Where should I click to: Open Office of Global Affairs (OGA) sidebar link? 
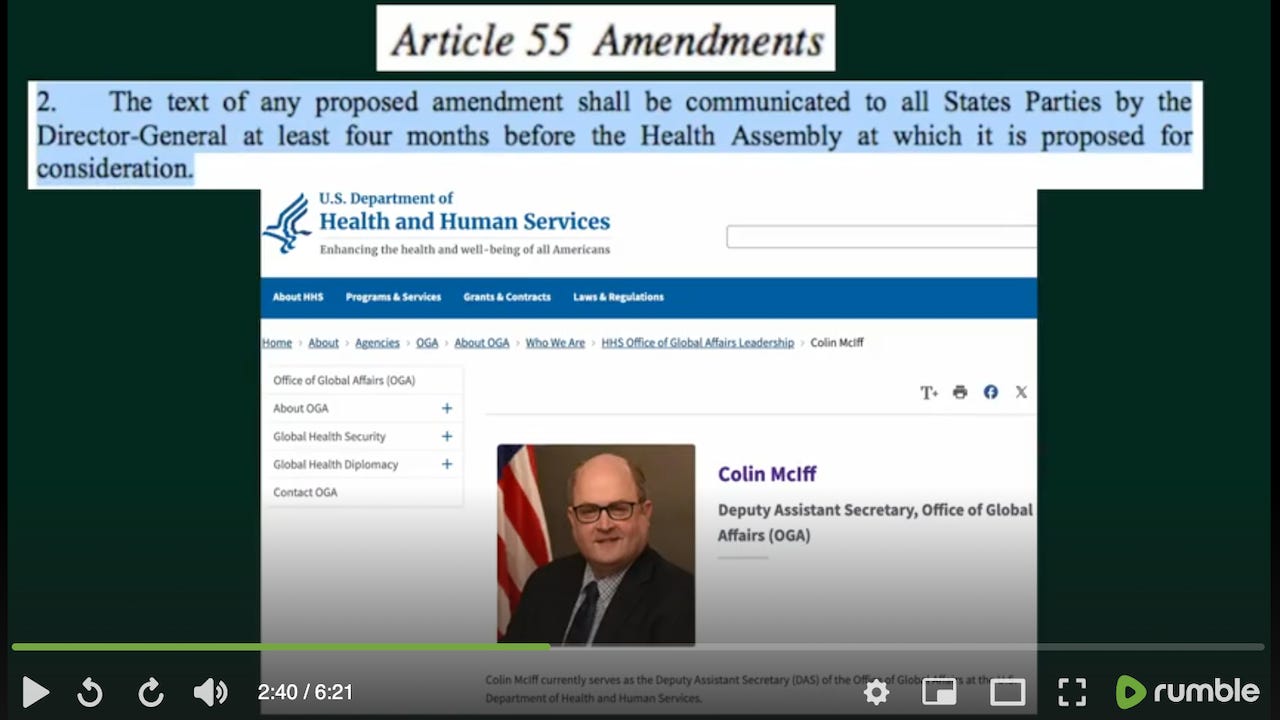pos(344,380)
